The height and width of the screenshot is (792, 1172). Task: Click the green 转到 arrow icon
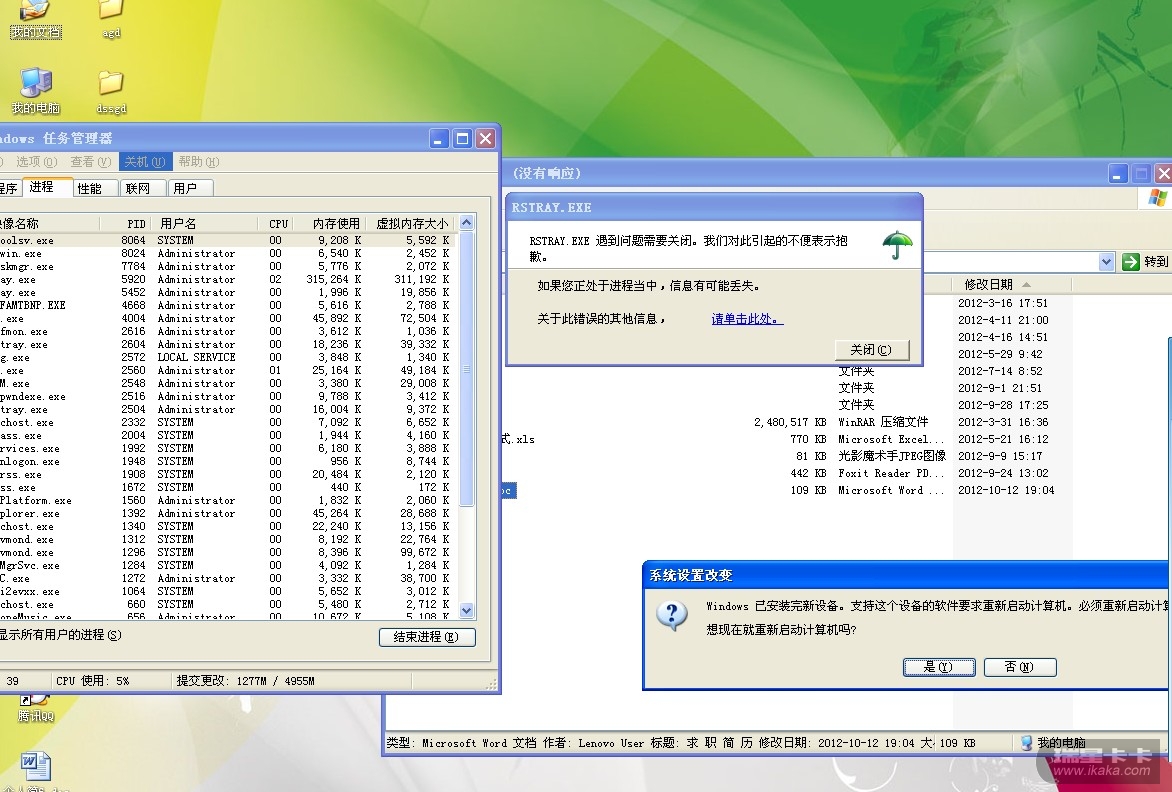point(1131,262)
